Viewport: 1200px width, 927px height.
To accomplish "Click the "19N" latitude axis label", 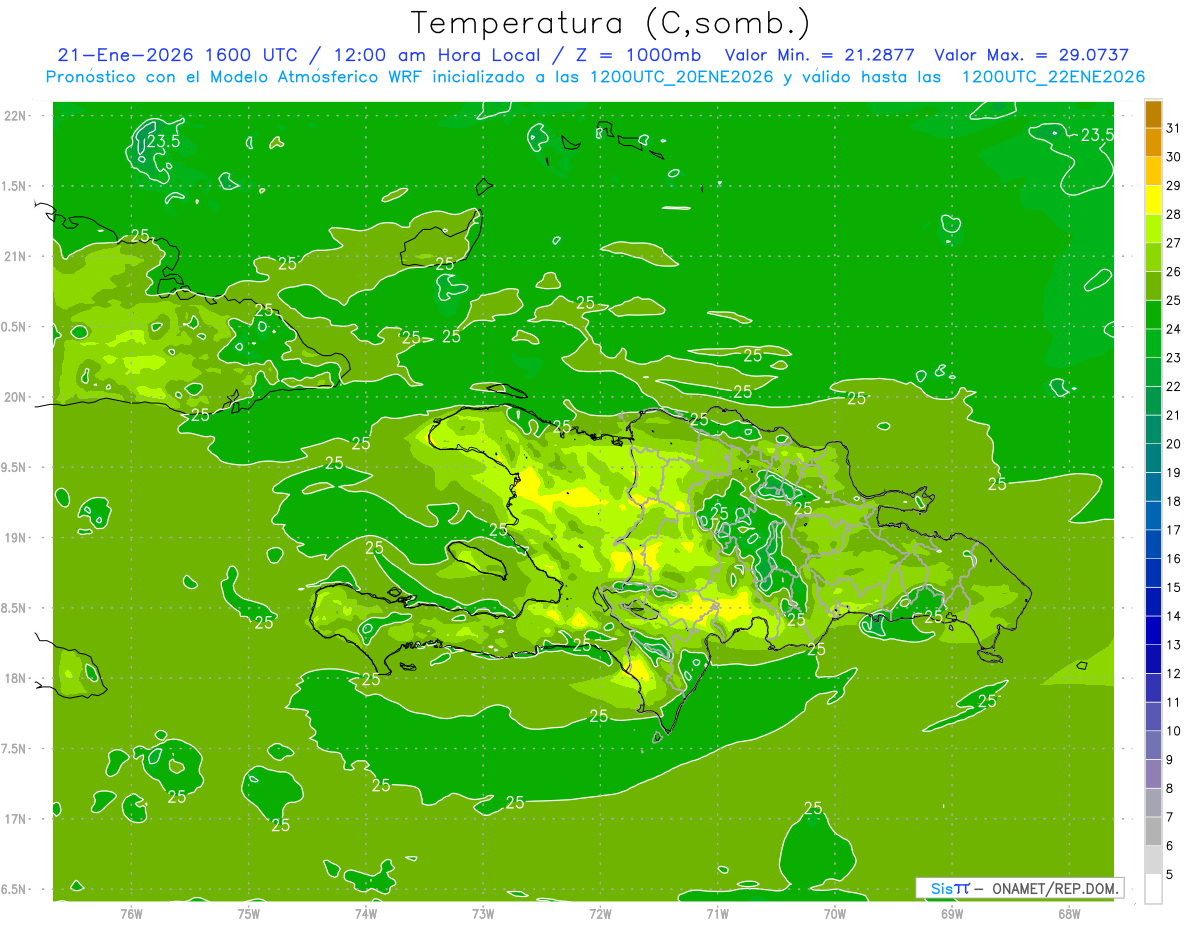I will pyautogui.click(x=15, y=538).
